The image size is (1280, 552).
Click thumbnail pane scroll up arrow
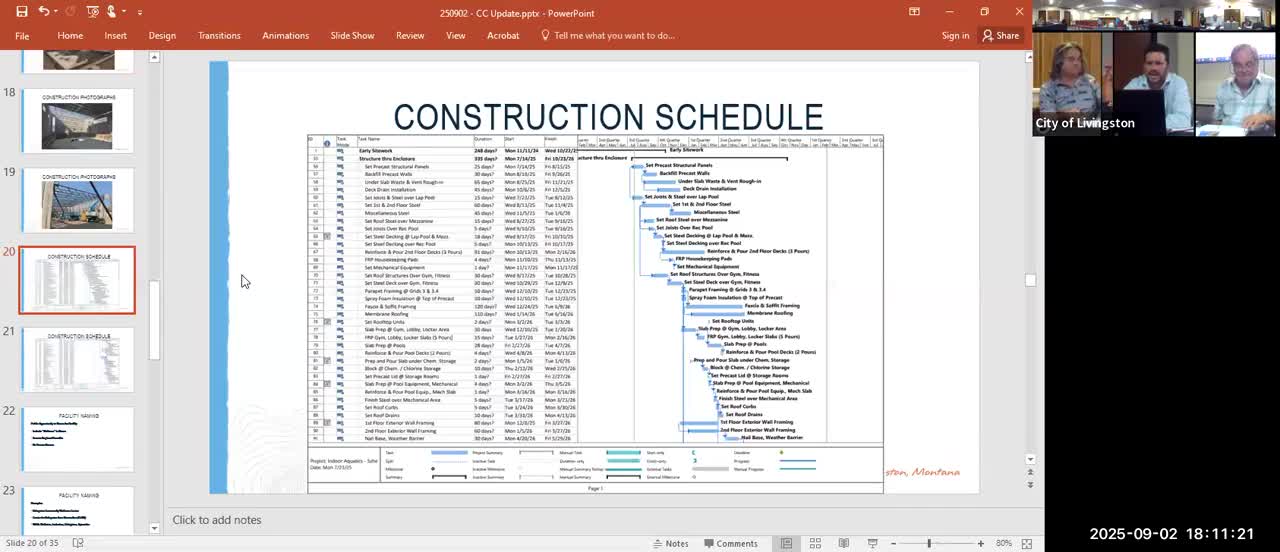[x=154, y=57]
